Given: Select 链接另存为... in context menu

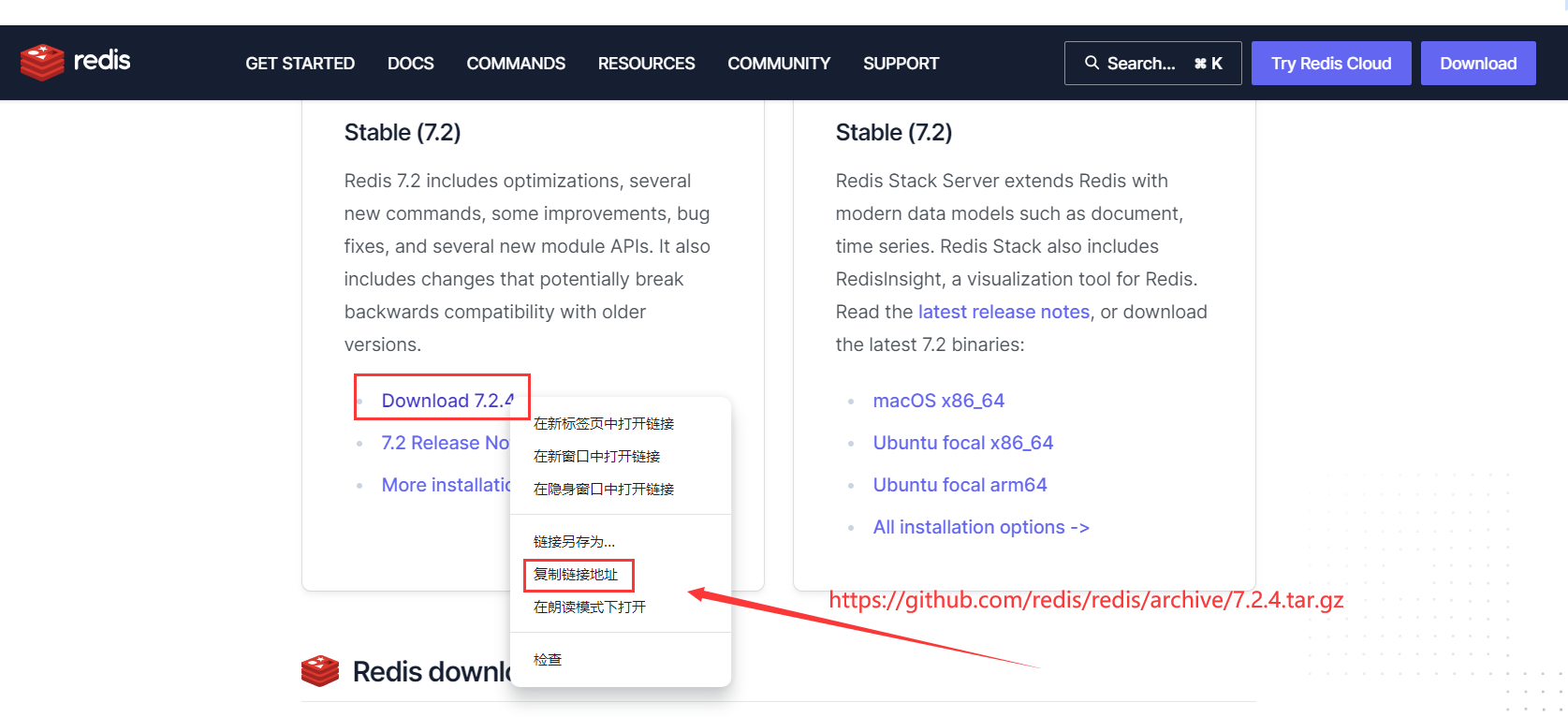Looking at the screenshot, I should 621,542.
